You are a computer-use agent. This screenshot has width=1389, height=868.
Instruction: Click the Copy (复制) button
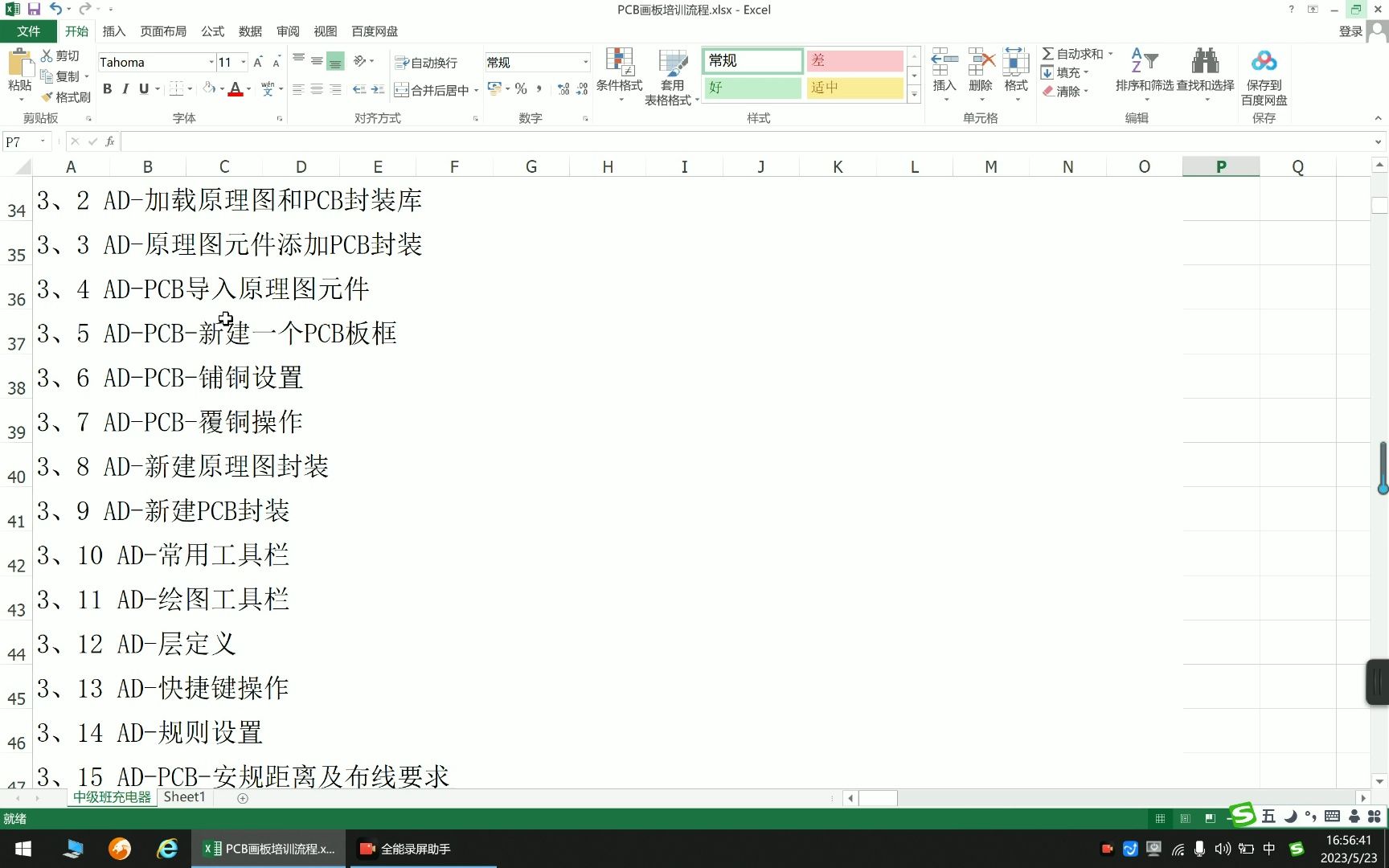[x=61, y=76]
